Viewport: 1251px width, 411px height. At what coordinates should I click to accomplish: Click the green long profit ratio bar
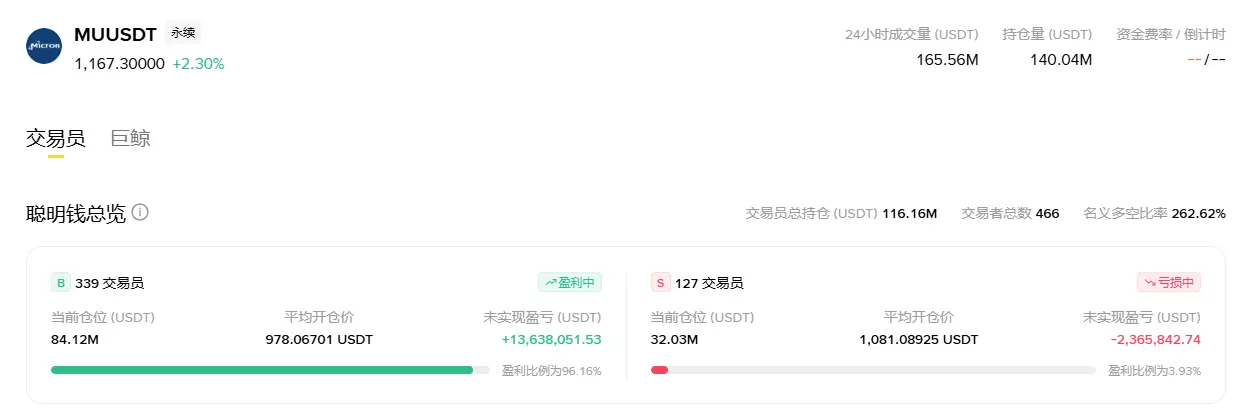(x=262, y=370)
